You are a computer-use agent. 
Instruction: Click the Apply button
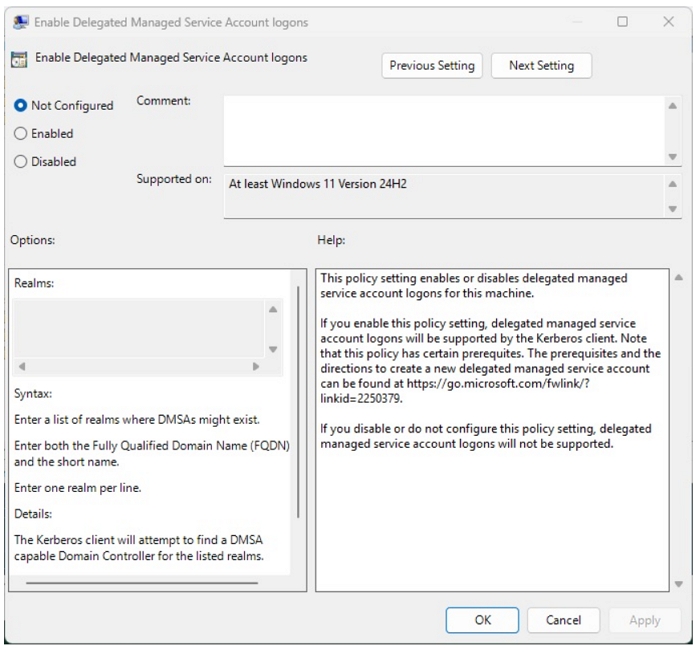tap(645, 620)
